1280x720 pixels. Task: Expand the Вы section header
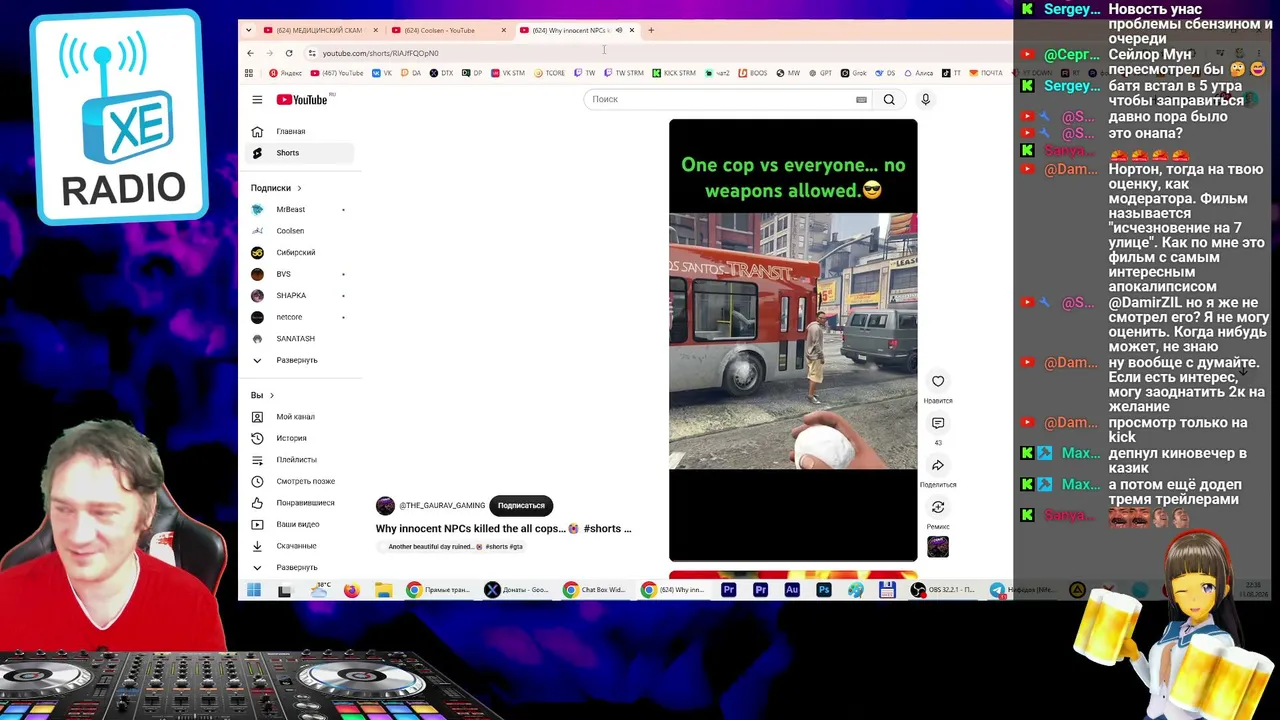pyautogui.click(x=262, y=395)
